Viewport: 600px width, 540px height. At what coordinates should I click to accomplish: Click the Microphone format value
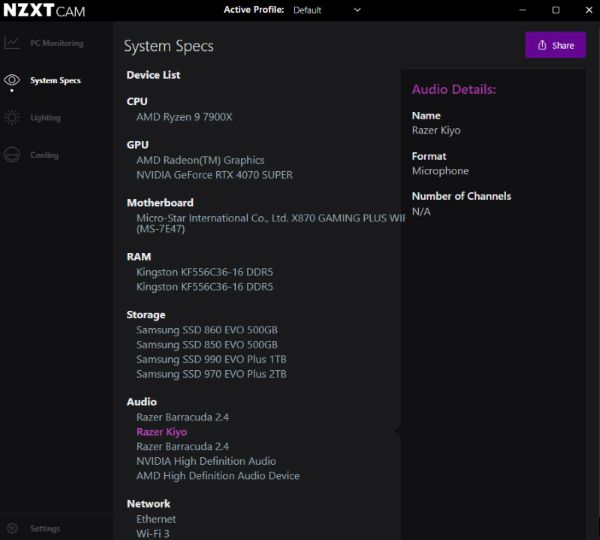[x=440, y=171]
